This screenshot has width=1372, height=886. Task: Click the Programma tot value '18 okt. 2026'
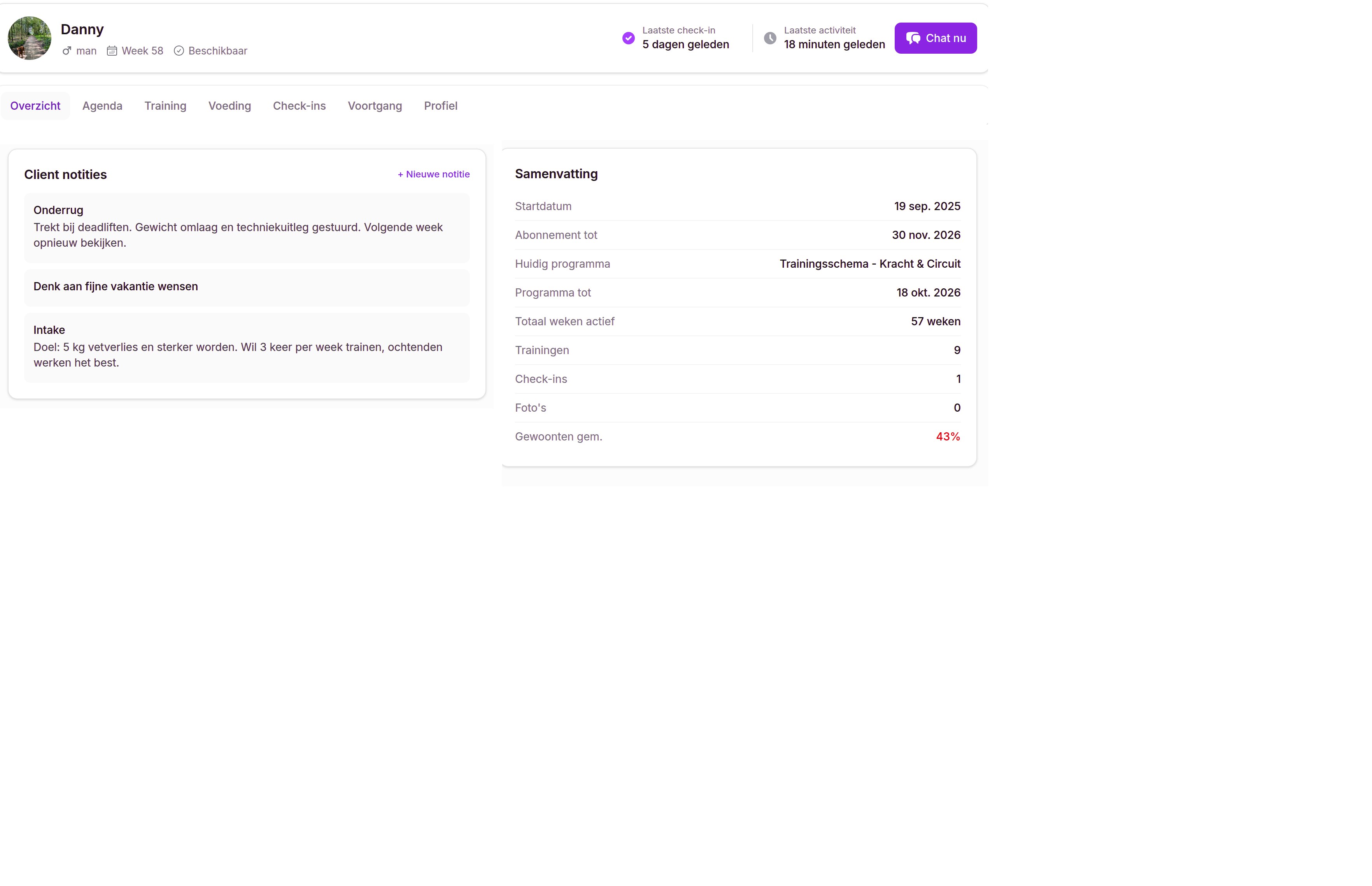click(x=928, y=292)
